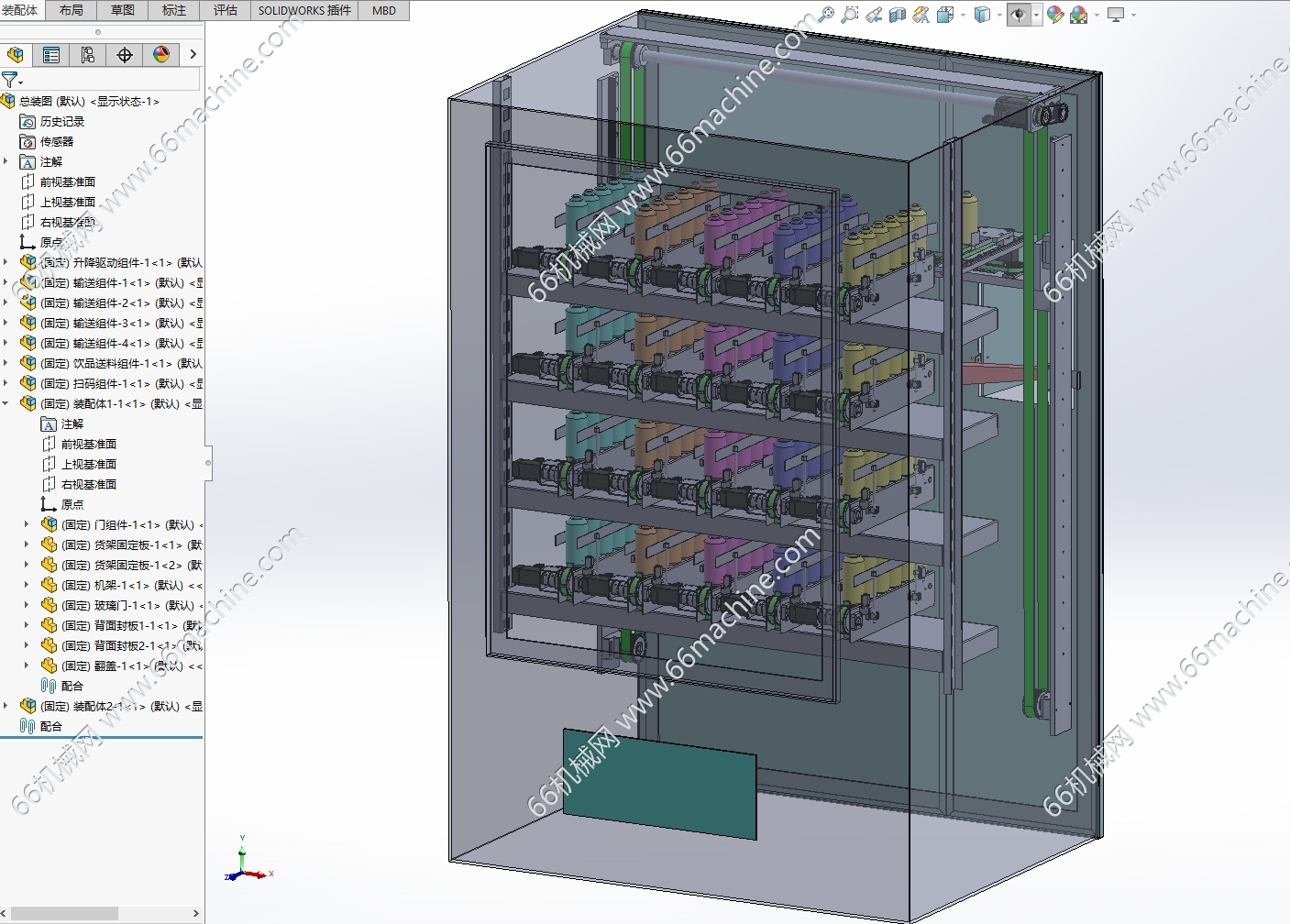This screenshot has height=924, width=1290.
Task: Select the 货架固定板-1<2> tree item
Action: click(x=122, y=565)
